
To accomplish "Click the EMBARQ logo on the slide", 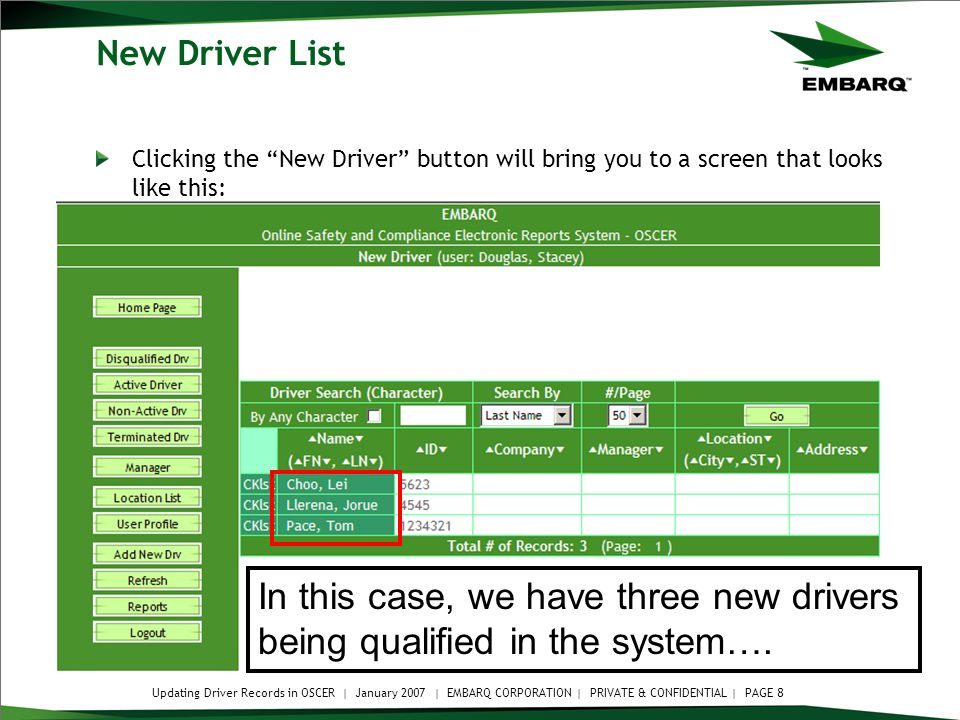I will coord(842,57).
